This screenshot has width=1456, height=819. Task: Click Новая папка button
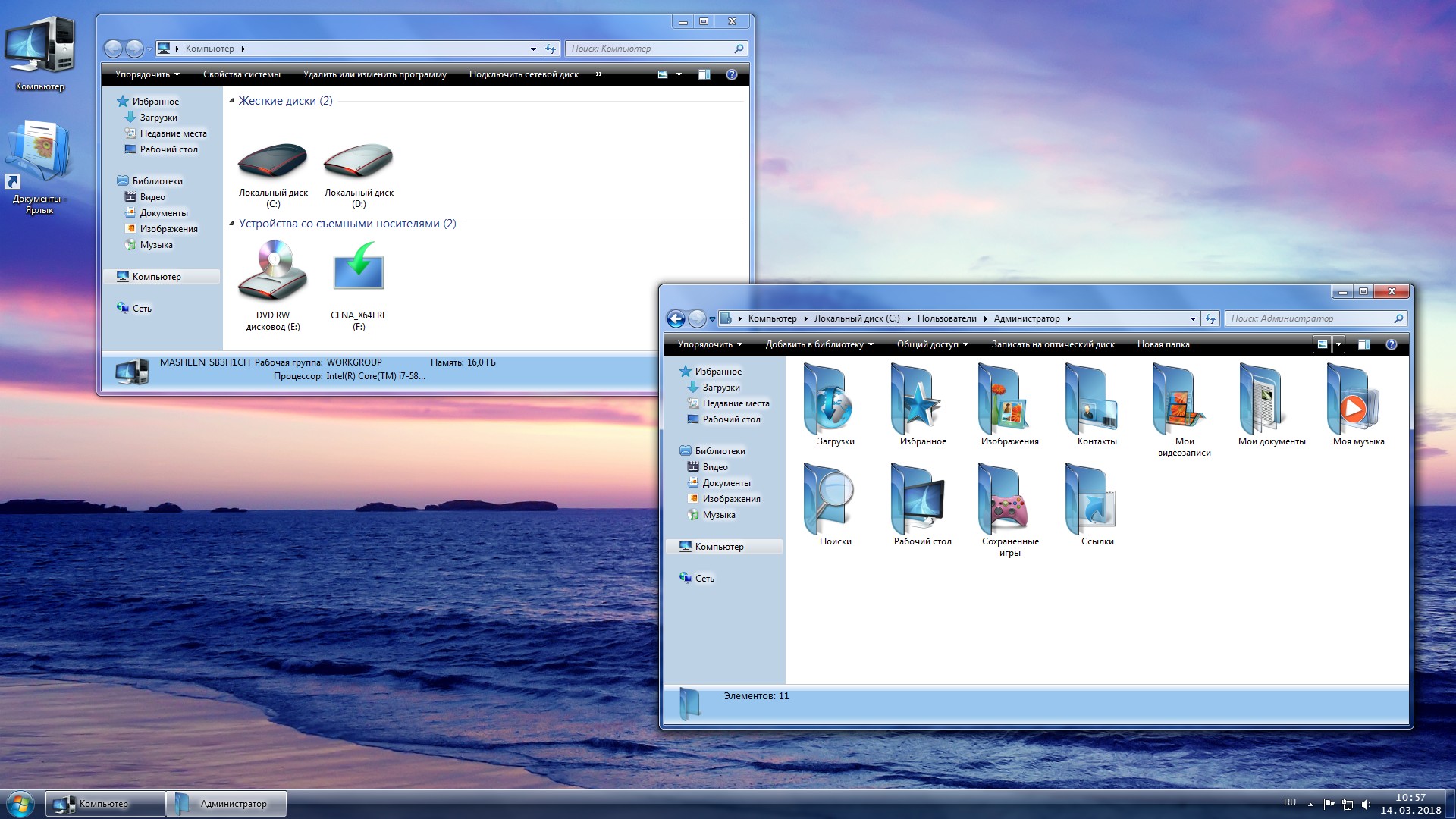click(x=1163, y=344)
